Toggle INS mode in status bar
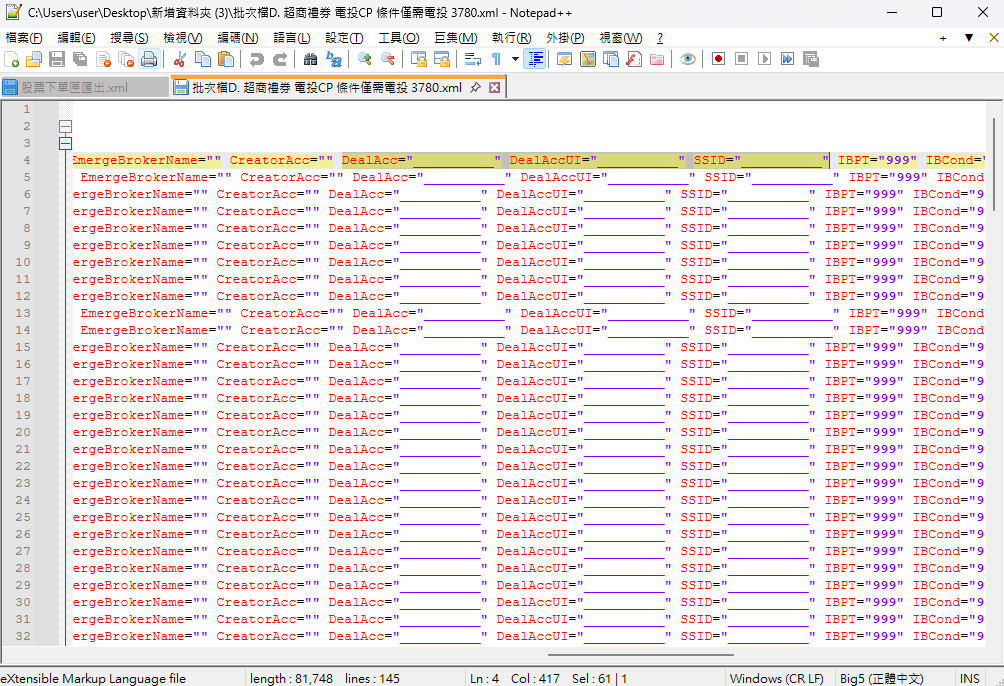 (969, 678)
